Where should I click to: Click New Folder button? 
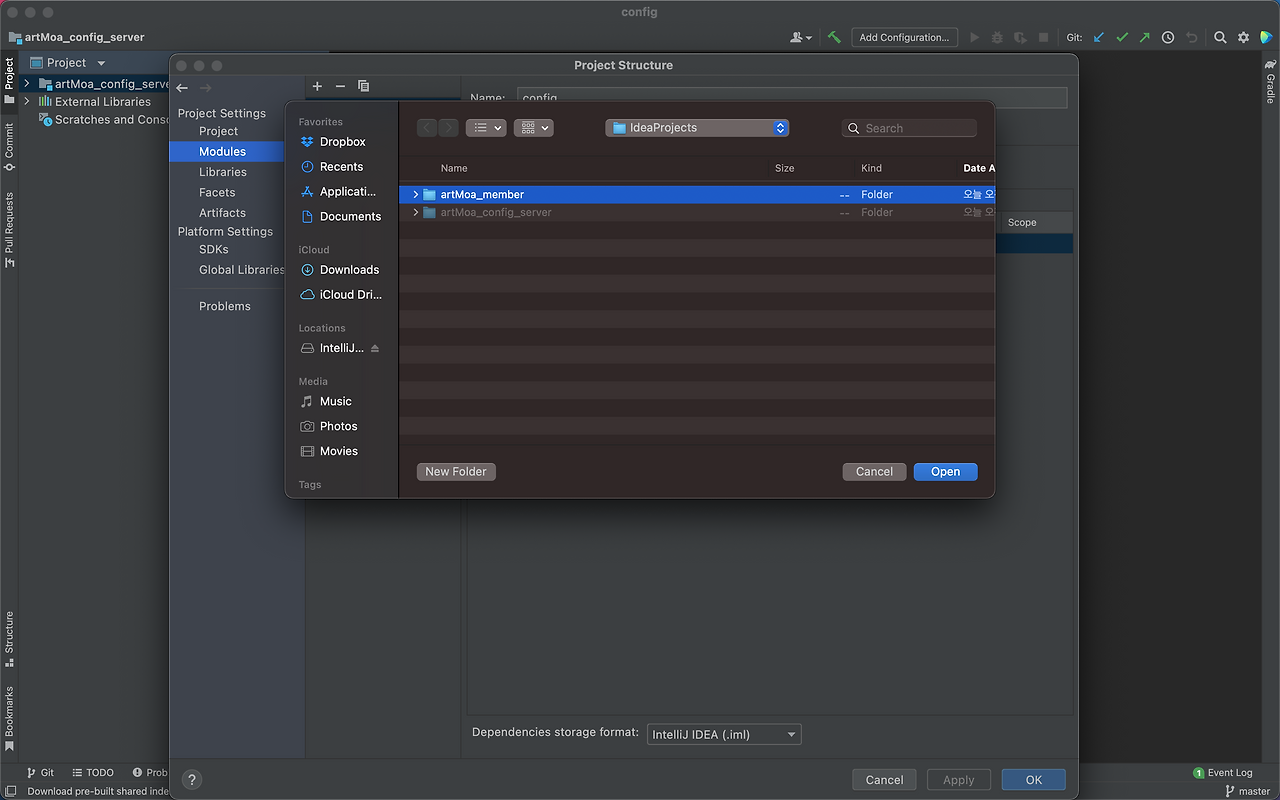tap(456, 472)
